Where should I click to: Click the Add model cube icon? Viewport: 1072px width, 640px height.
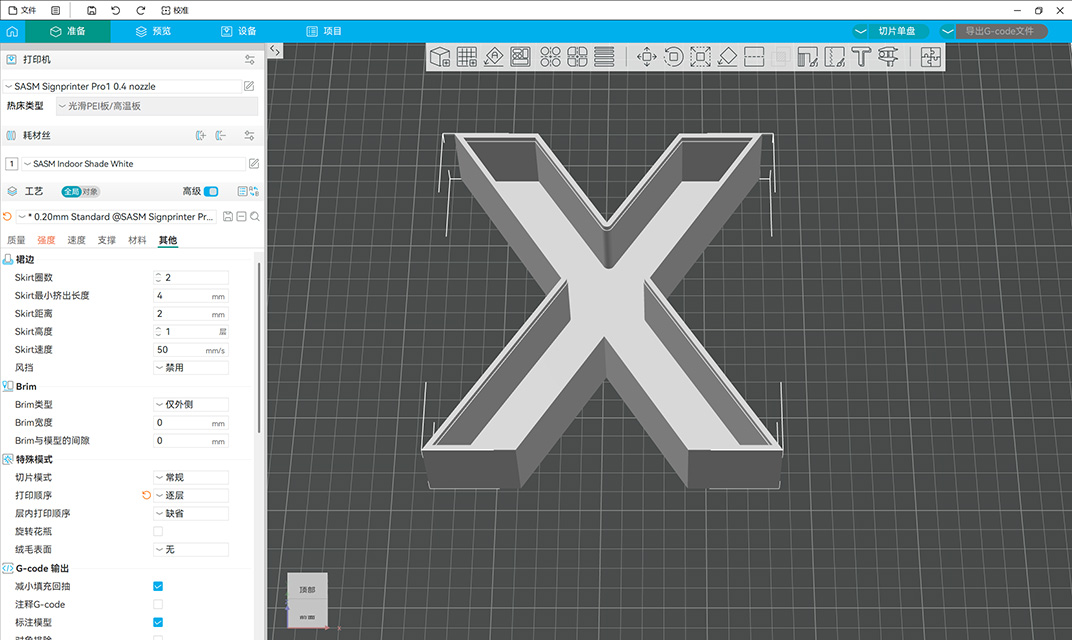440,57
